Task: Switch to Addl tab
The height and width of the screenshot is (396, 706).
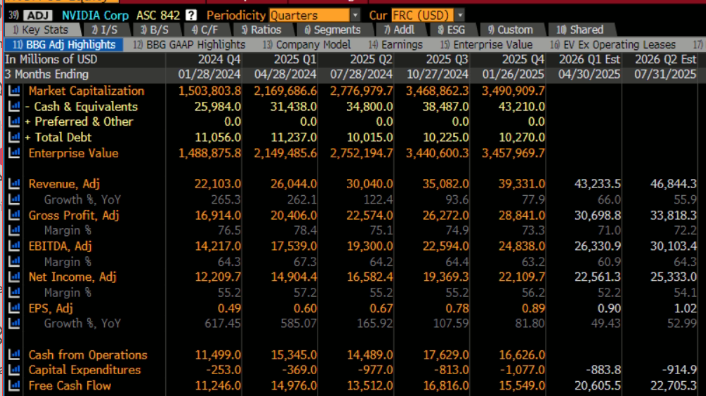Action: [x=400, y=30]
